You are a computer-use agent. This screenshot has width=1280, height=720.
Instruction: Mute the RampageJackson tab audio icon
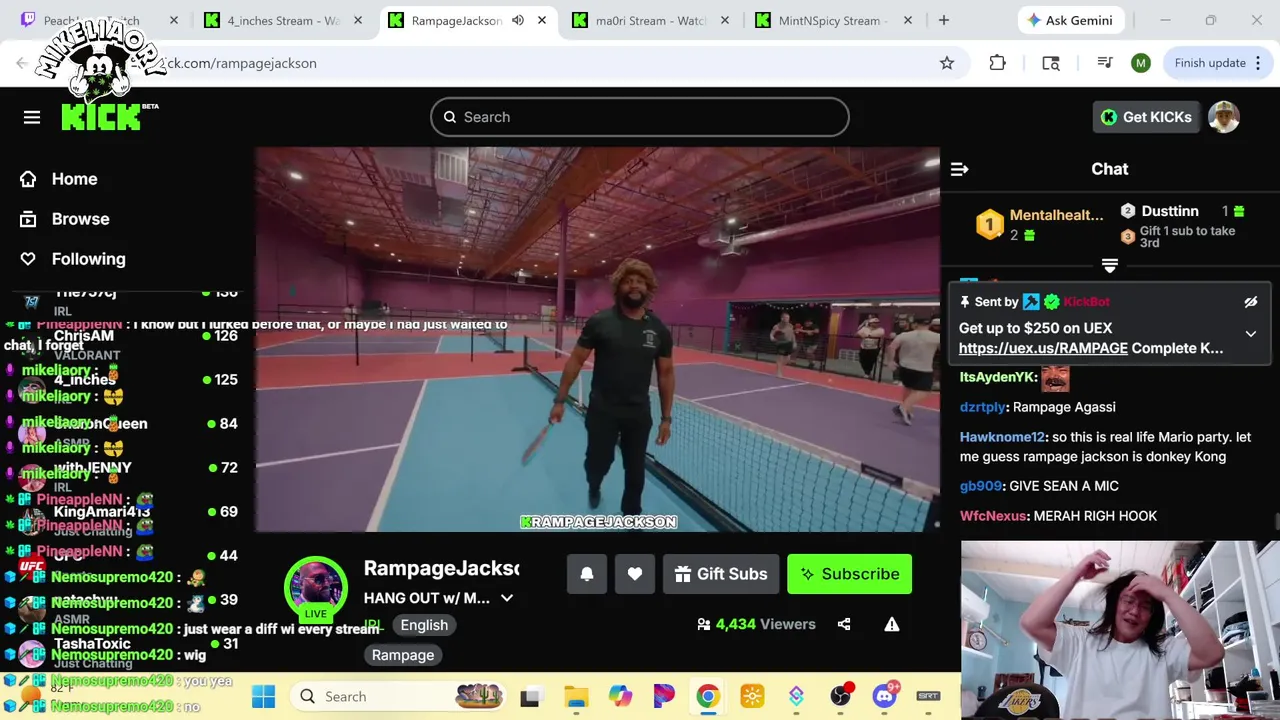pos(518,20)
